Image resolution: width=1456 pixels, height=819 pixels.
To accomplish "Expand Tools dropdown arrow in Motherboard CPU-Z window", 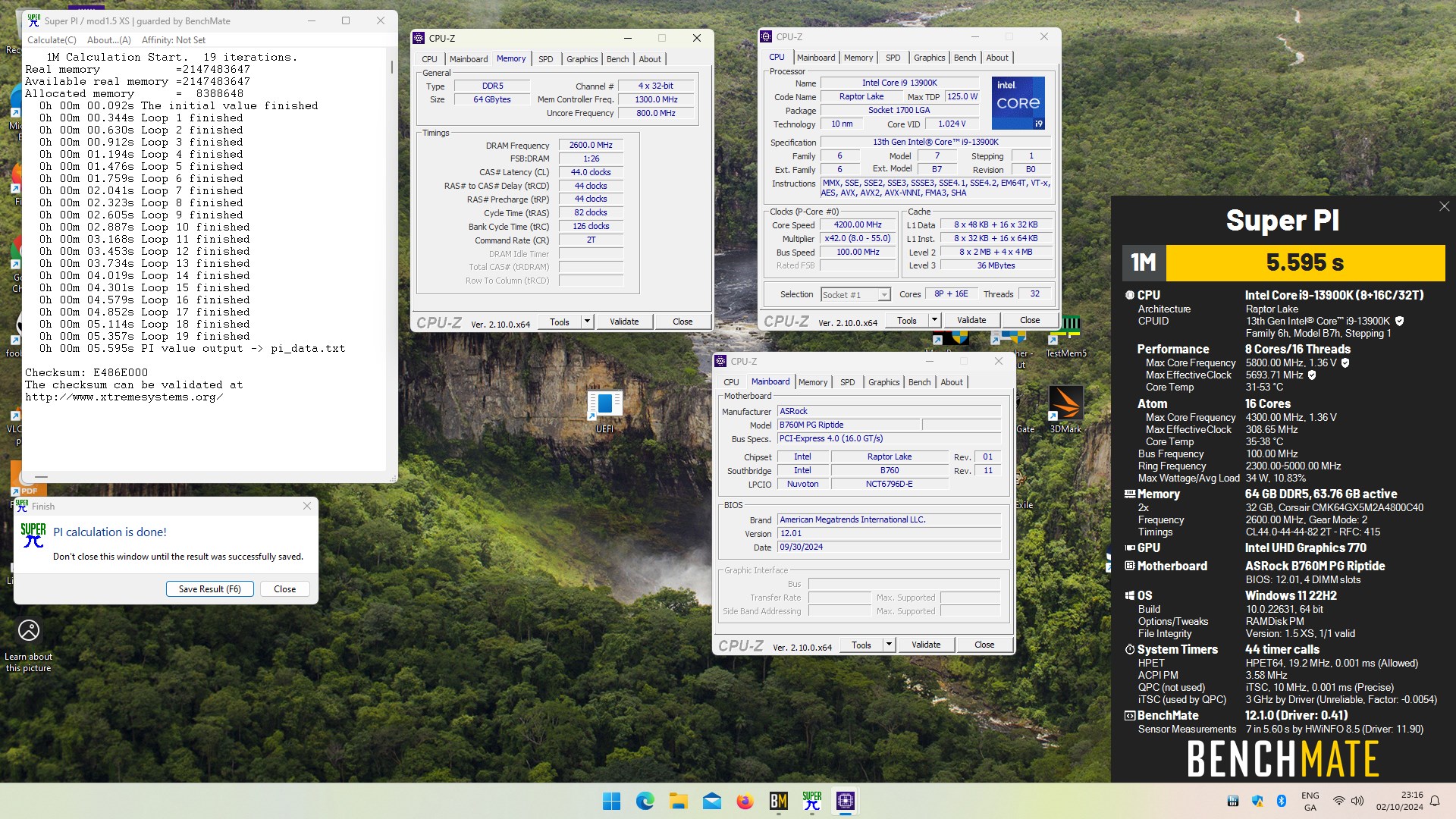I will point(889,645).
